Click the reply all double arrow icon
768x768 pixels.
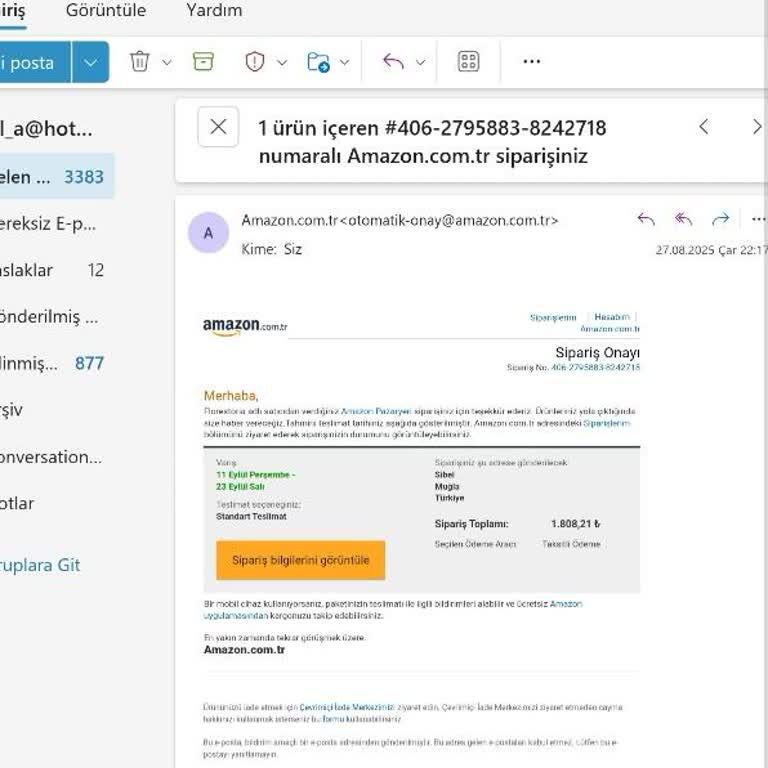click(x=683, y=219)
